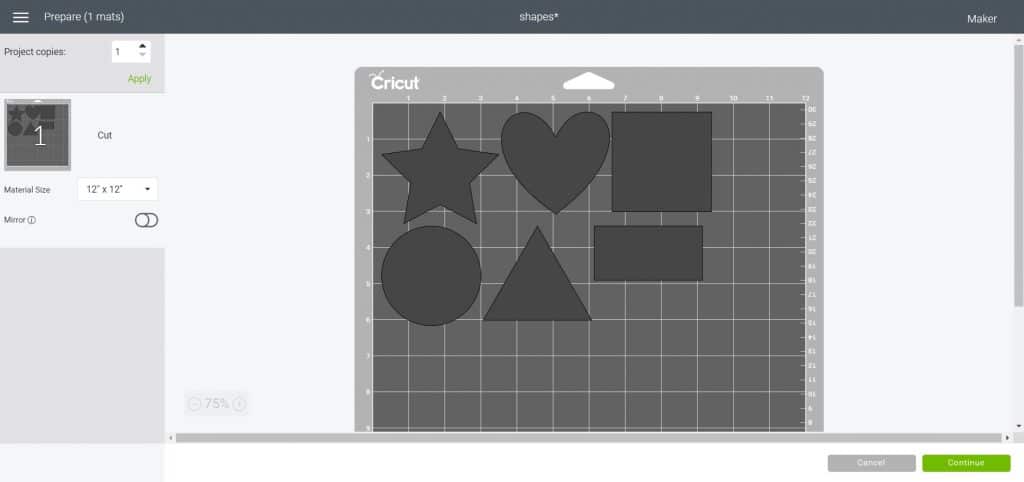Click the green Continue button
1024x482 pixels.
pos(966,463)
